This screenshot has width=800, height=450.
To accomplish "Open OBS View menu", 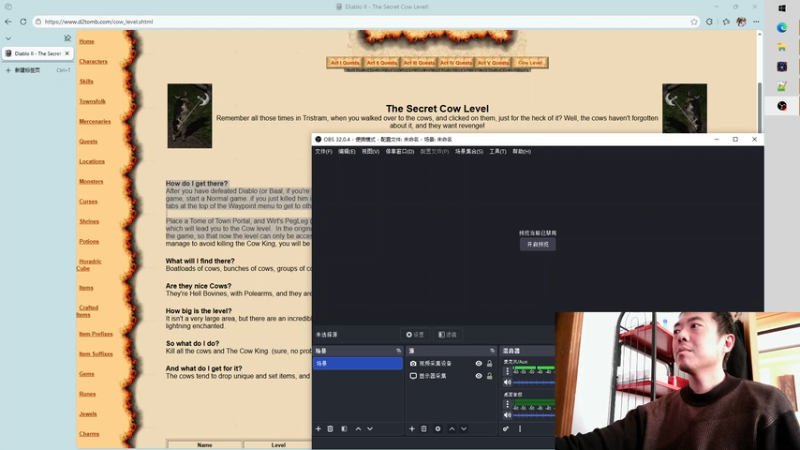I will point(370,152).
